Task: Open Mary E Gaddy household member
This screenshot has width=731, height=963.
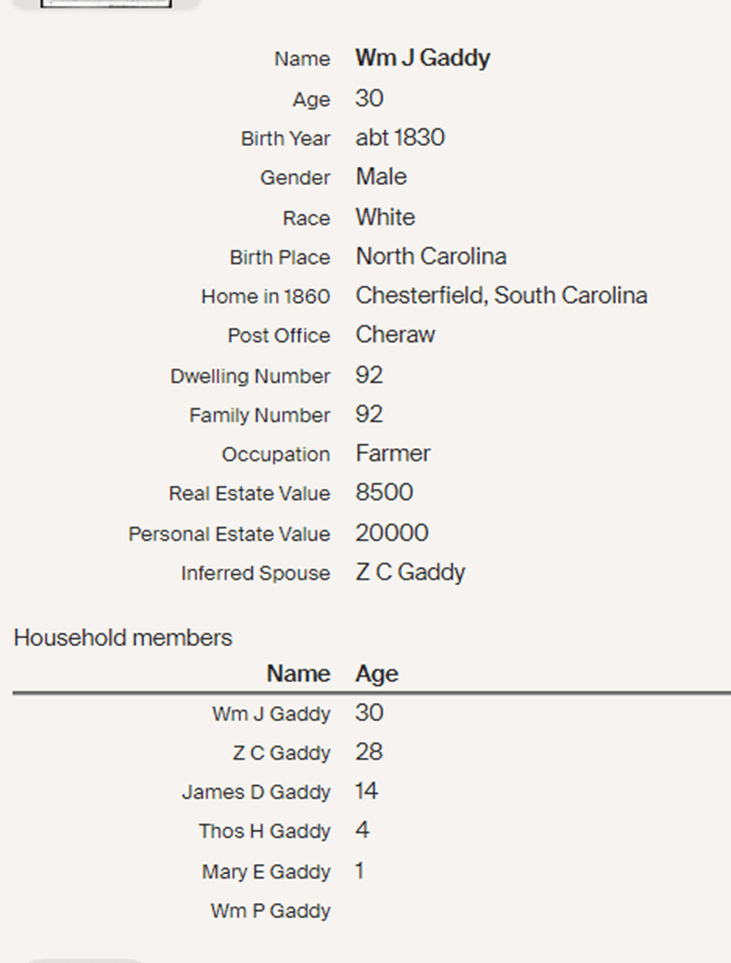Action: (265, 872)
